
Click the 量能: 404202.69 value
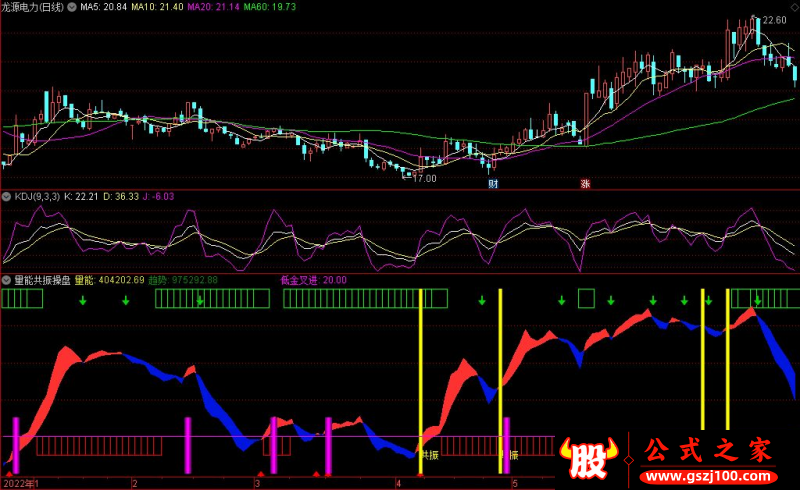coord(110,280)
